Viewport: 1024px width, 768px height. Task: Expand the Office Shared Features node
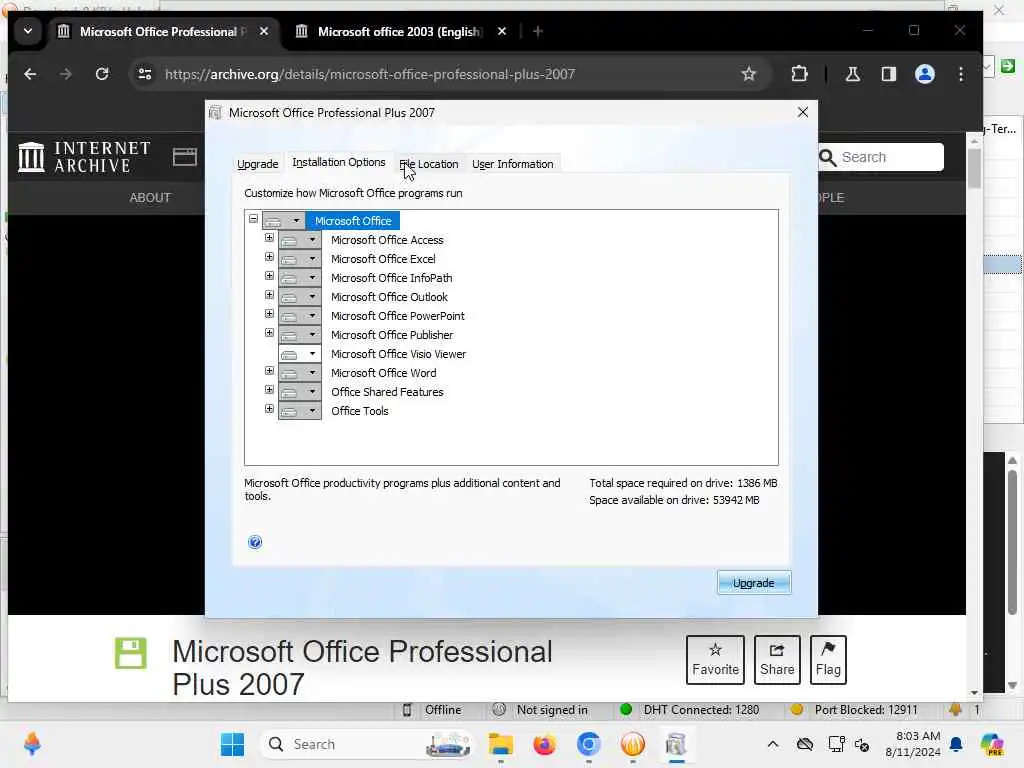pos(269,390)
